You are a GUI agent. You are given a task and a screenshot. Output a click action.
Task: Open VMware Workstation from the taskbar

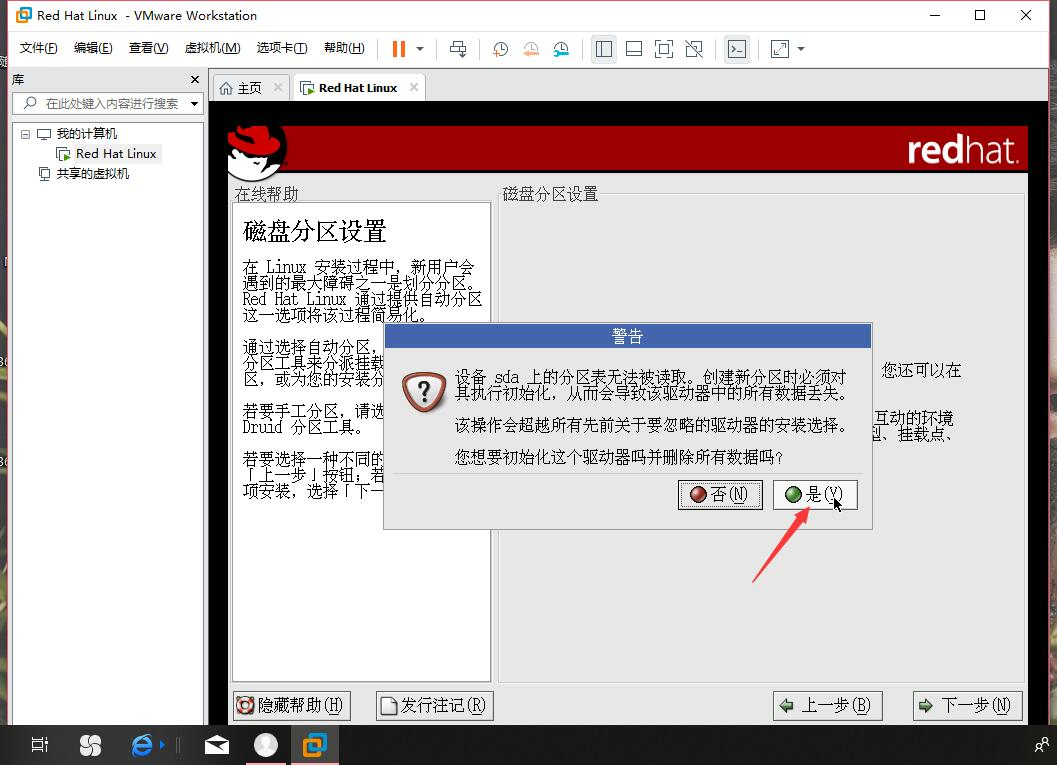coord(314,745)
